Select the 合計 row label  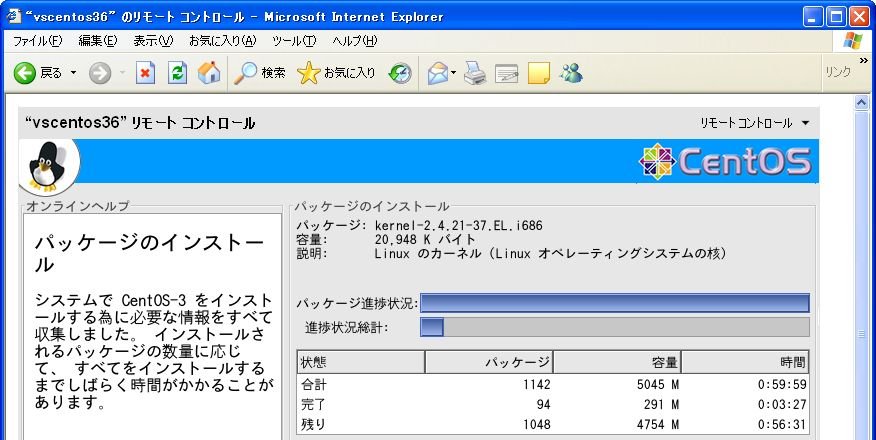[313, 385]
